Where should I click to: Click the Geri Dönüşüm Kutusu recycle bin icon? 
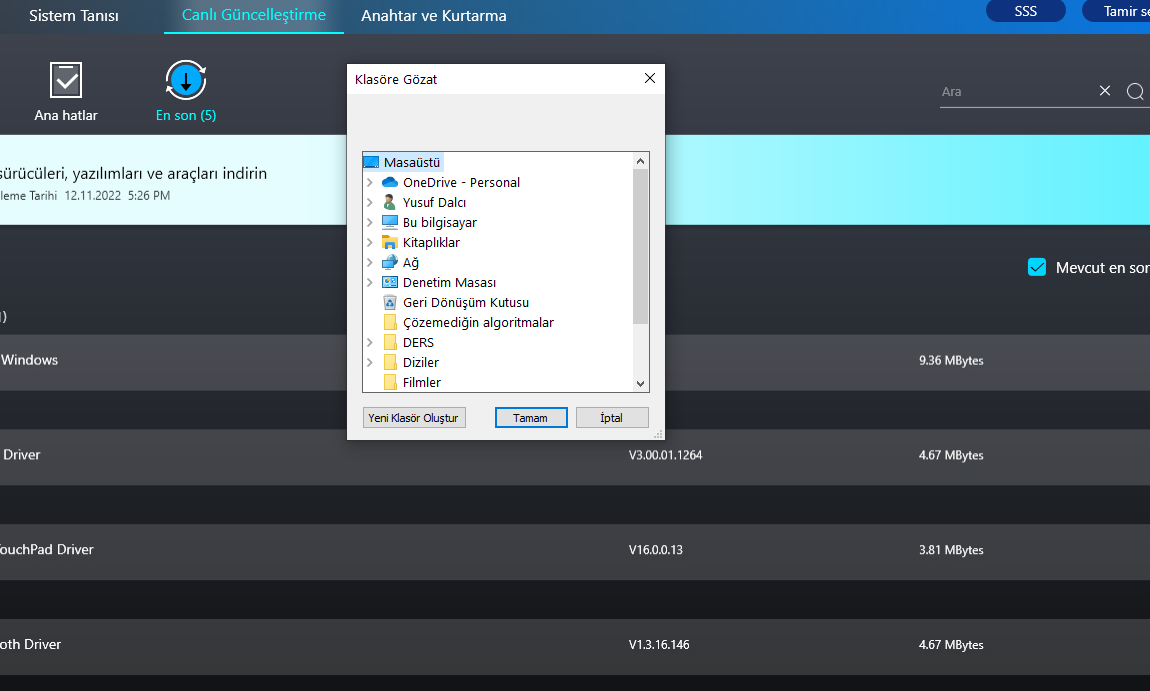point(390,302)
